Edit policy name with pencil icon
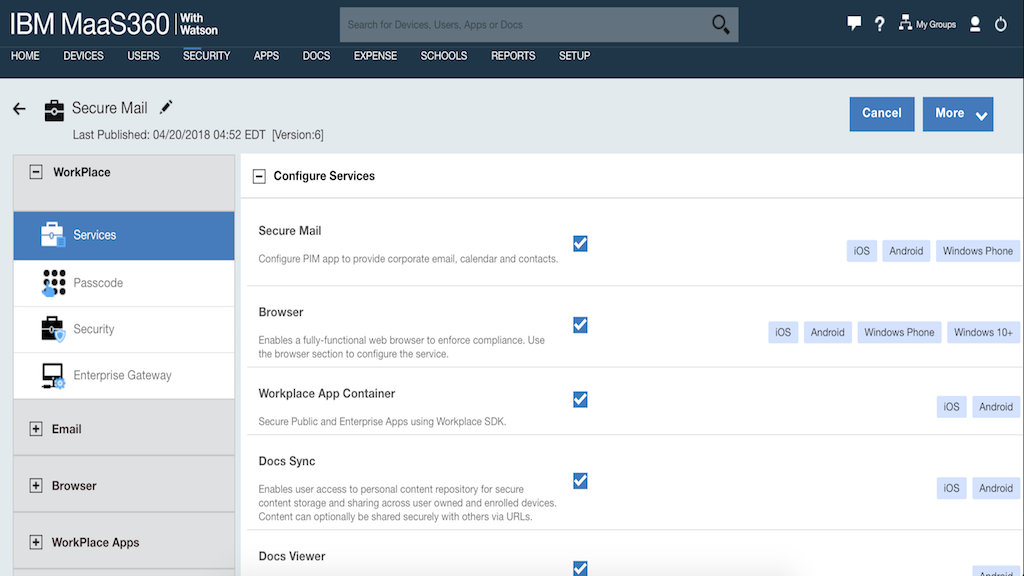This screenshot has width=1024, height=576. [166, 107]
